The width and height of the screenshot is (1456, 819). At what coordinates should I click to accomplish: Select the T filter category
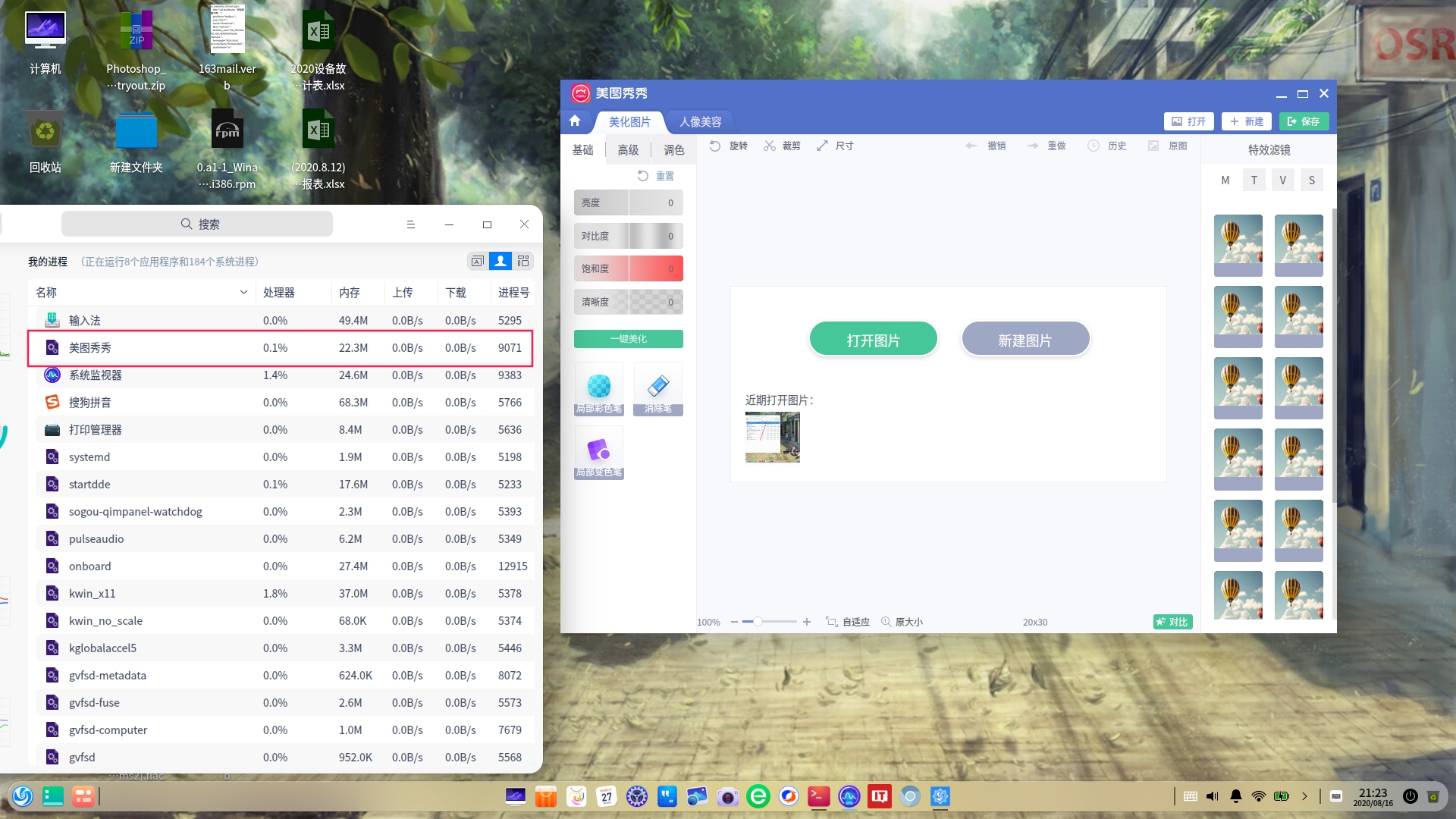[1254, 180]
